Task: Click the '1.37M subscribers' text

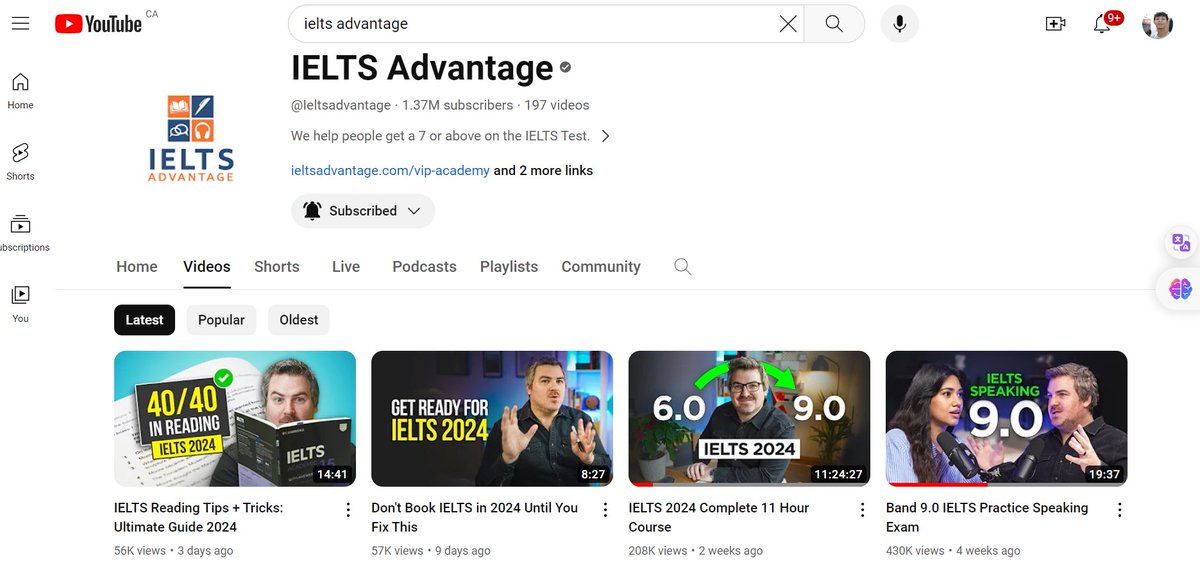Action: pos(457,105)
